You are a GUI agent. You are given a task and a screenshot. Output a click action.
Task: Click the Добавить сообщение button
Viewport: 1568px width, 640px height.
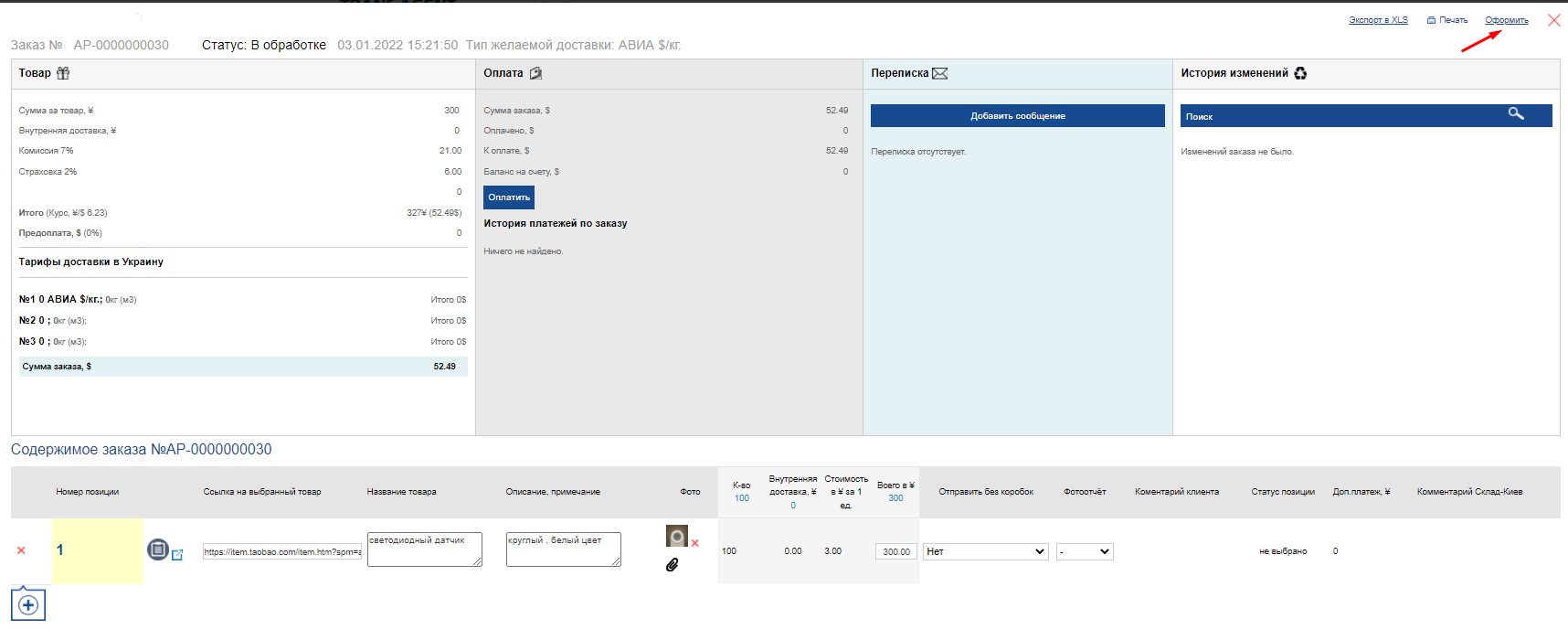1018,116
